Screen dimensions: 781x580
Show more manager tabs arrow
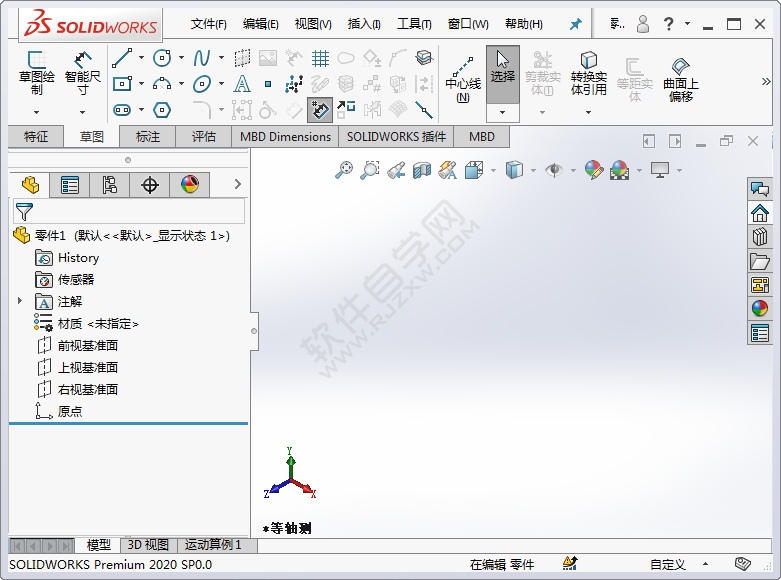(238, 184)
